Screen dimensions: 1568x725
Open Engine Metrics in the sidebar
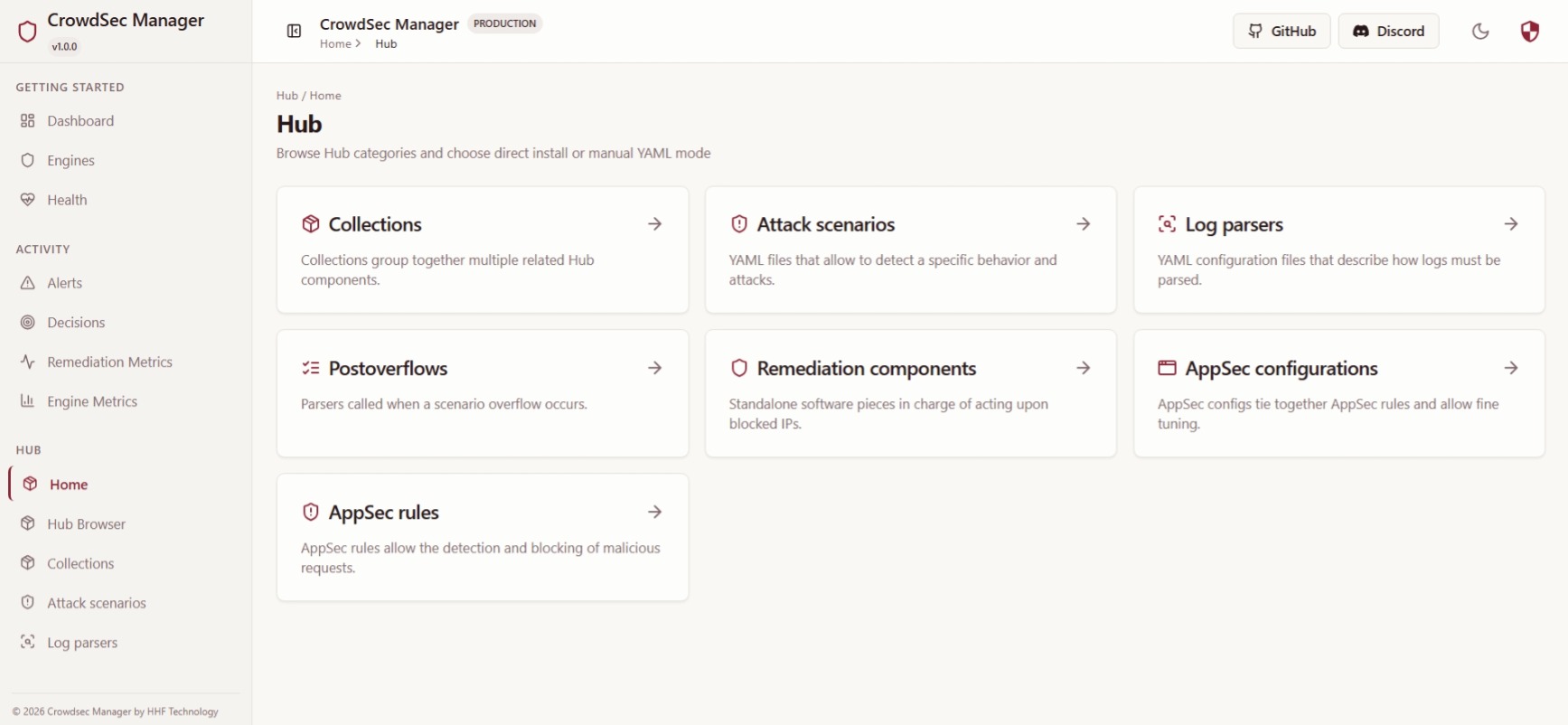click(x=126, y=401)
